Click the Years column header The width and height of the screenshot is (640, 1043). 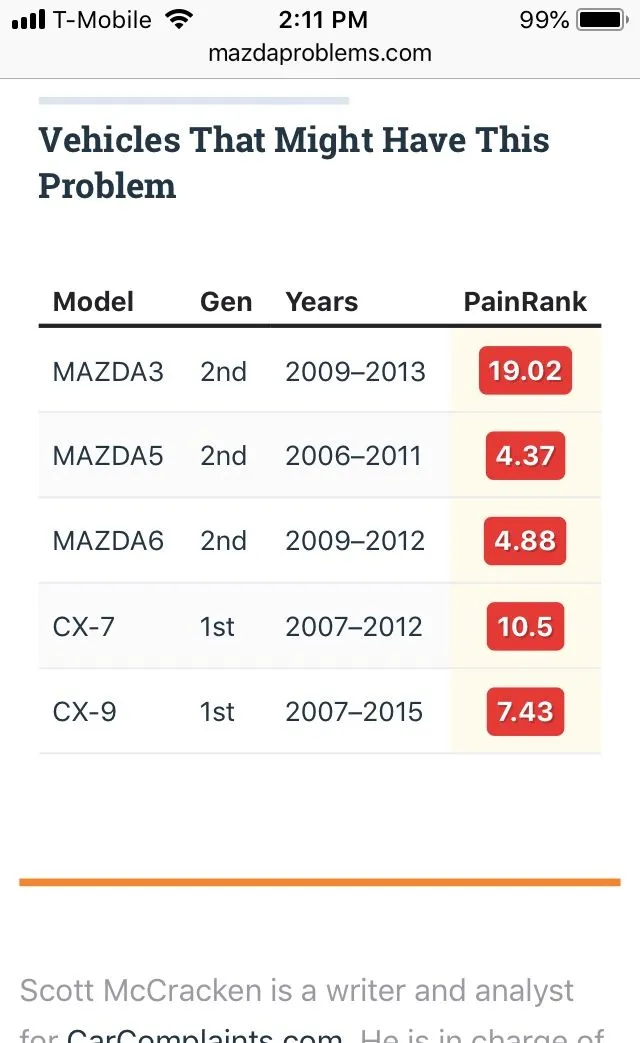[x=321, y=302]
